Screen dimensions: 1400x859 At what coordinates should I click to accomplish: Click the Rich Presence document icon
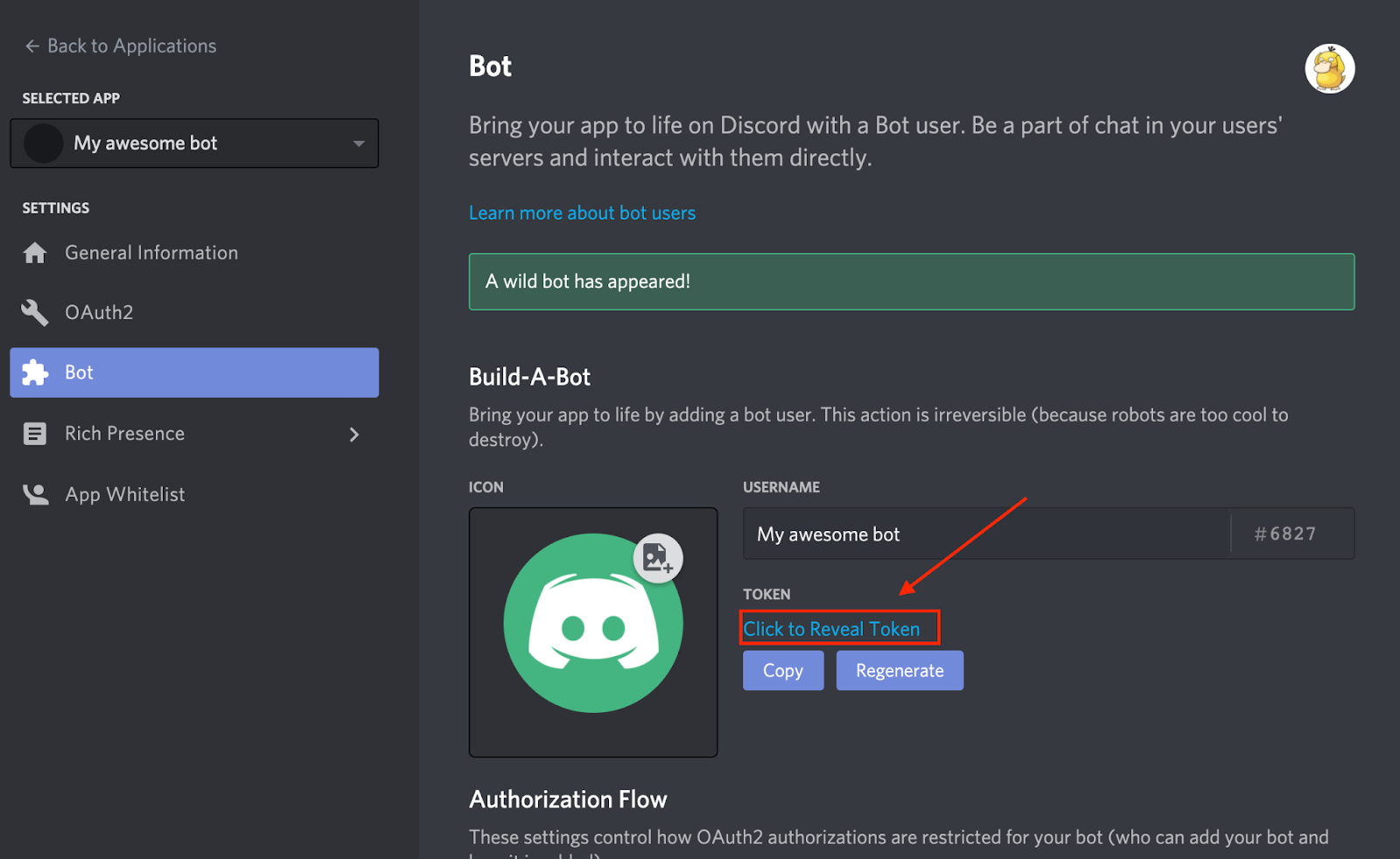[x=35, y=434]
